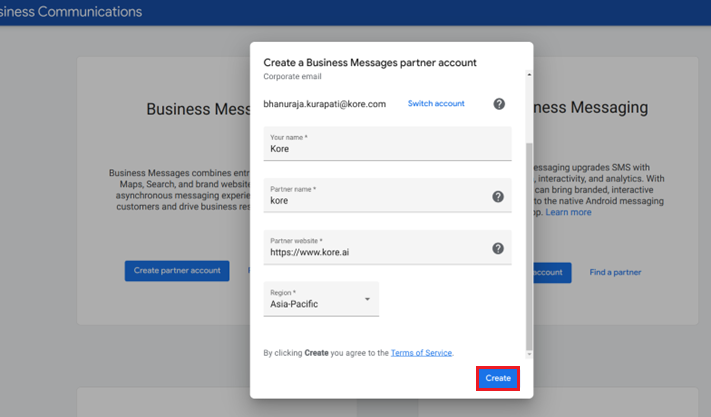Click the bhanuraja.kurapati@kore.com email text
711x417 pixels.
pyautogui.click(x=325, y=104)
